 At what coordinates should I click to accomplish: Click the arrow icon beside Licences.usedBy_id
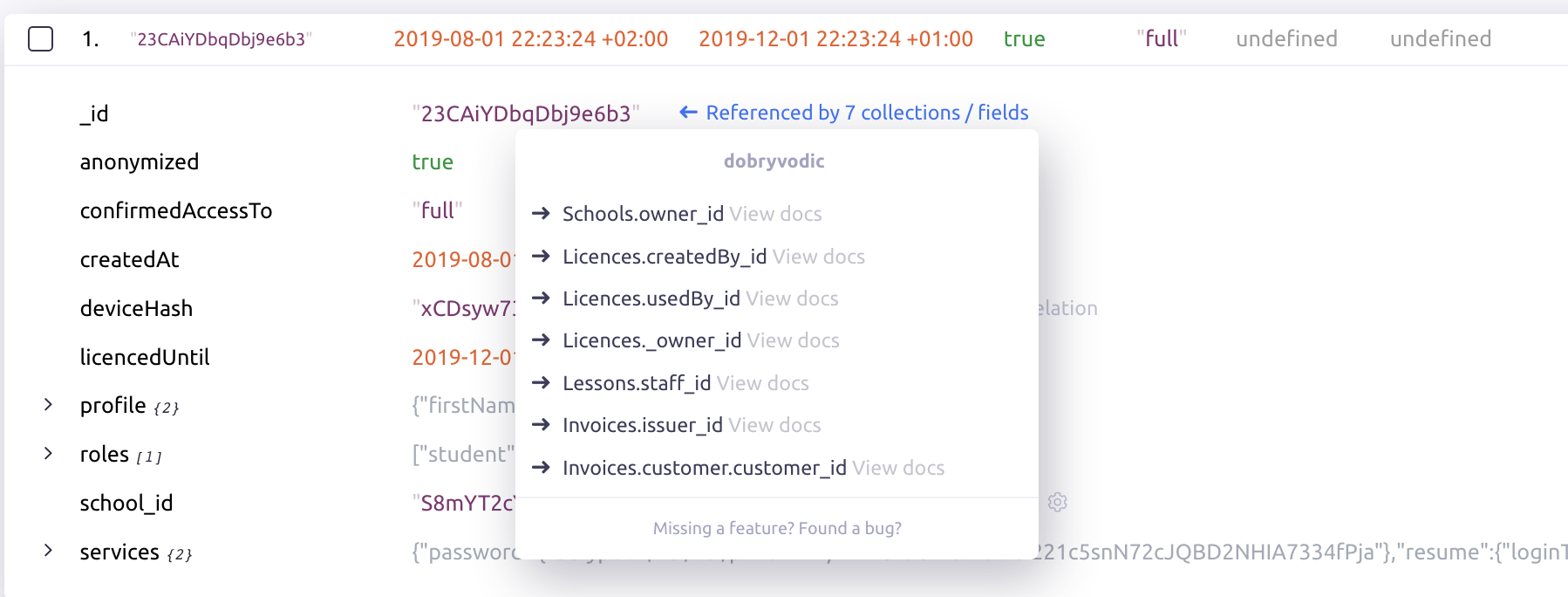[x=541, y=298]
